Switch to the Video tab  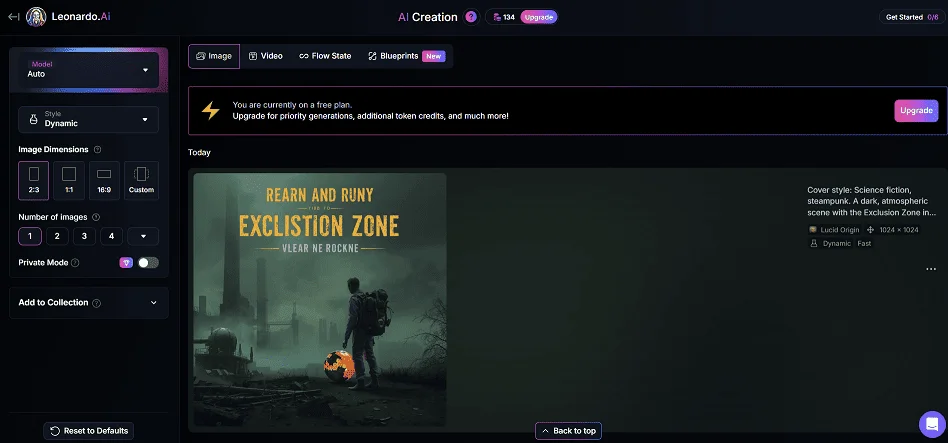(266, 56)
